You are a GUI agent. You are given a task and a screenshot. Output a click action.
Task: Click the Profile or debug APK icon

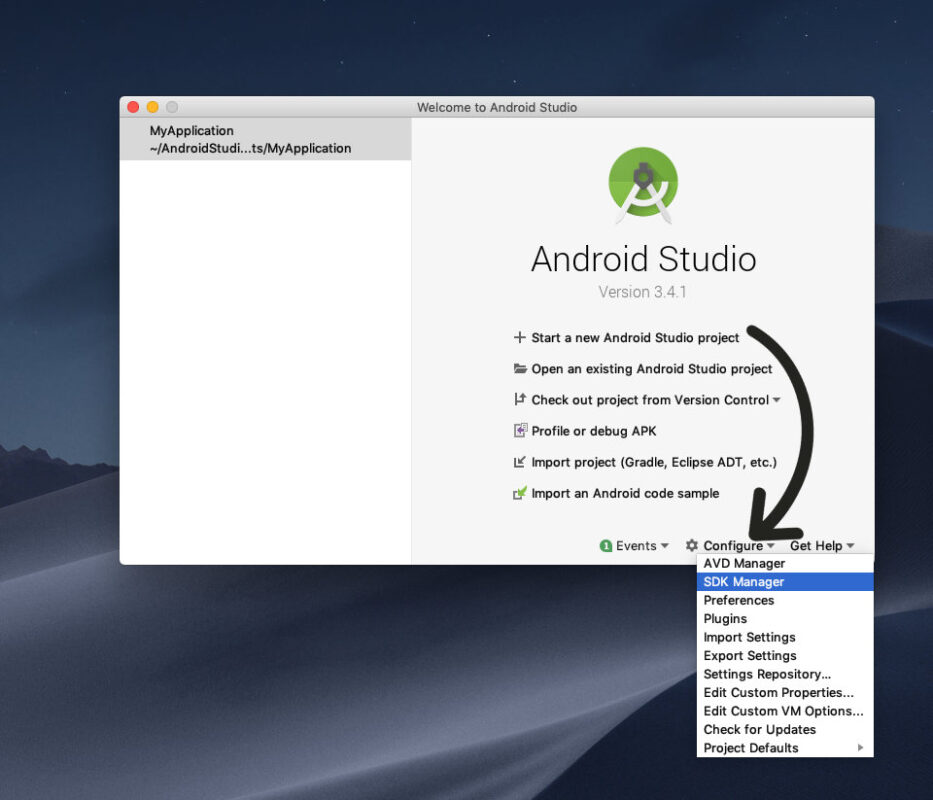(x=519, y=431)
